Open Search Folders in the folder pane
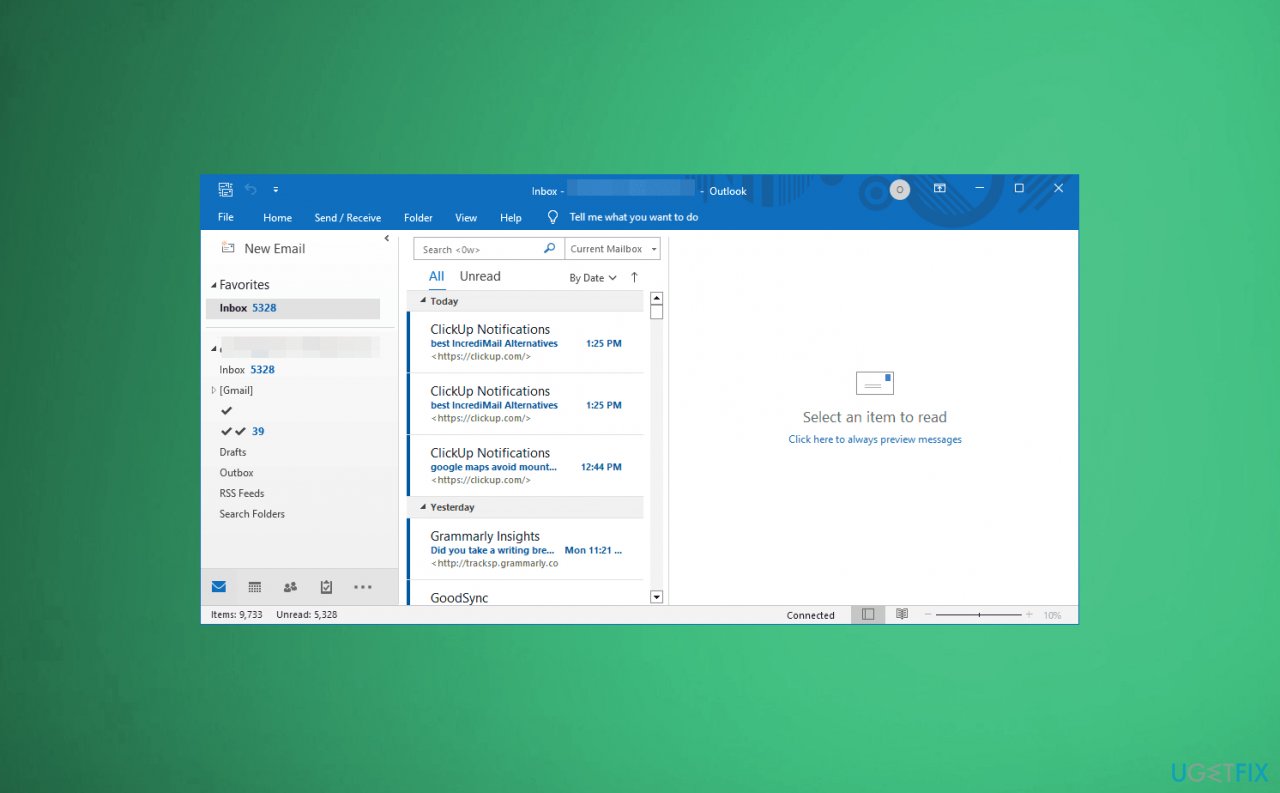 pos(252,514)
